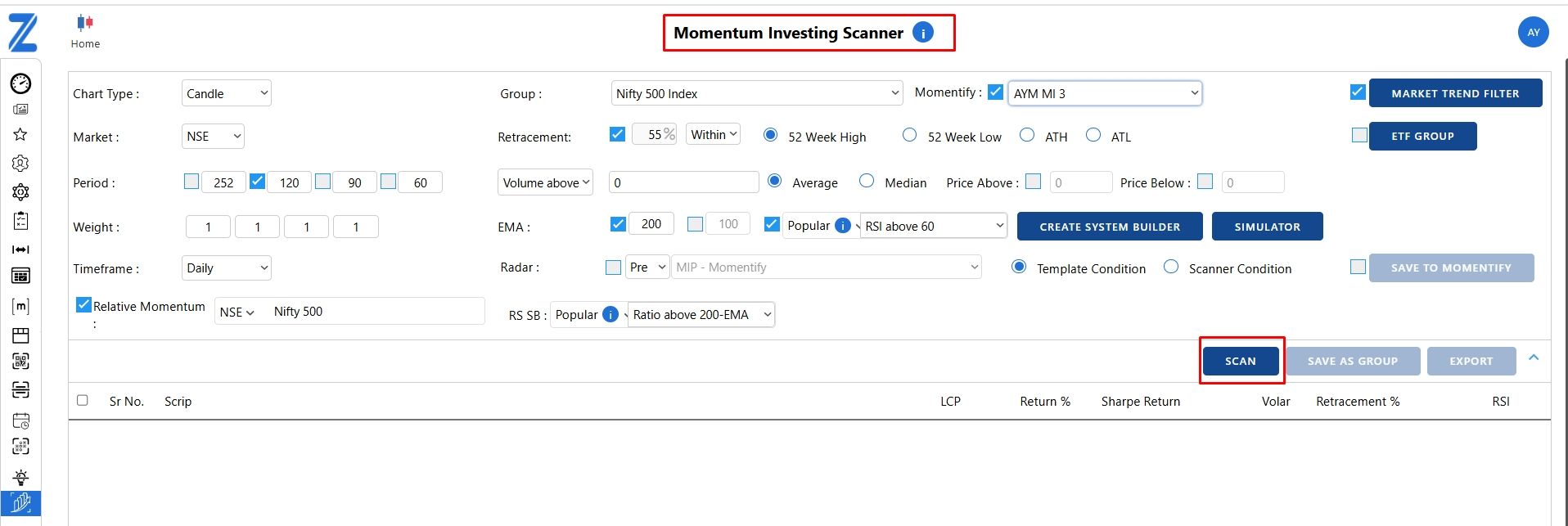The image size is (1568, 526).
Task: Open the newspaper icon in sidebar
Action: (x=20, y=109)
